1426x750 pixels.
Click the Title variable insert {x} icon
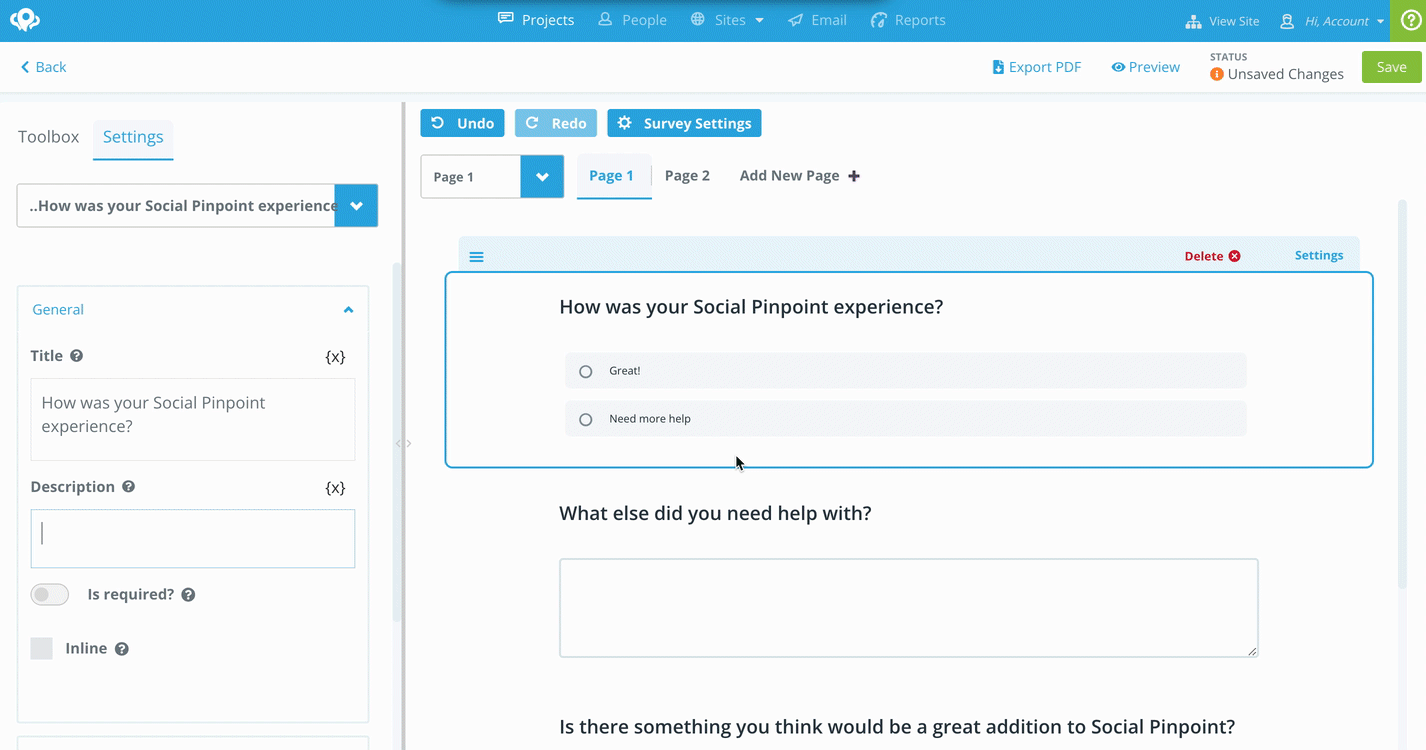335,356
